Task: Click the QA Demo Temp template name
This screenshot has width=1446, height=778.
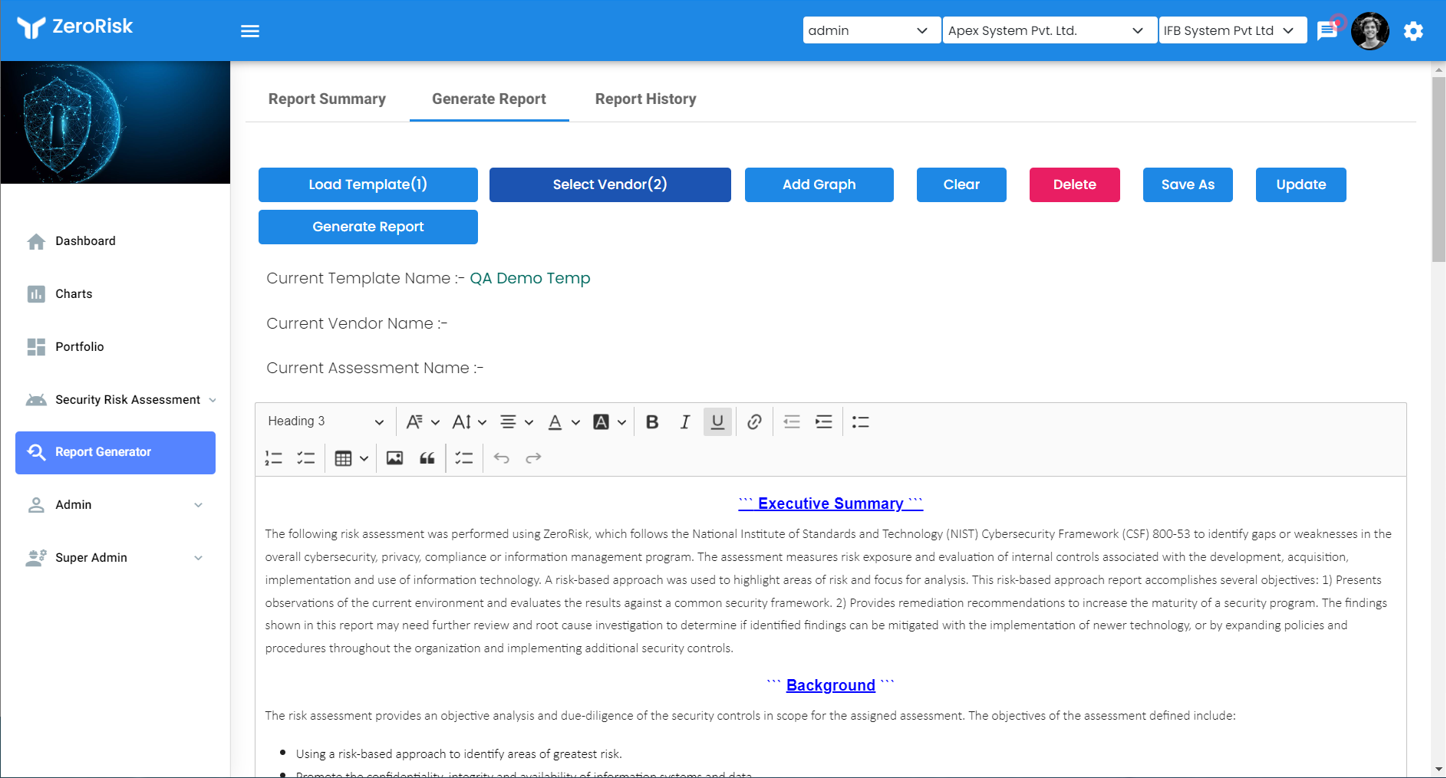Action: [530, 279]
